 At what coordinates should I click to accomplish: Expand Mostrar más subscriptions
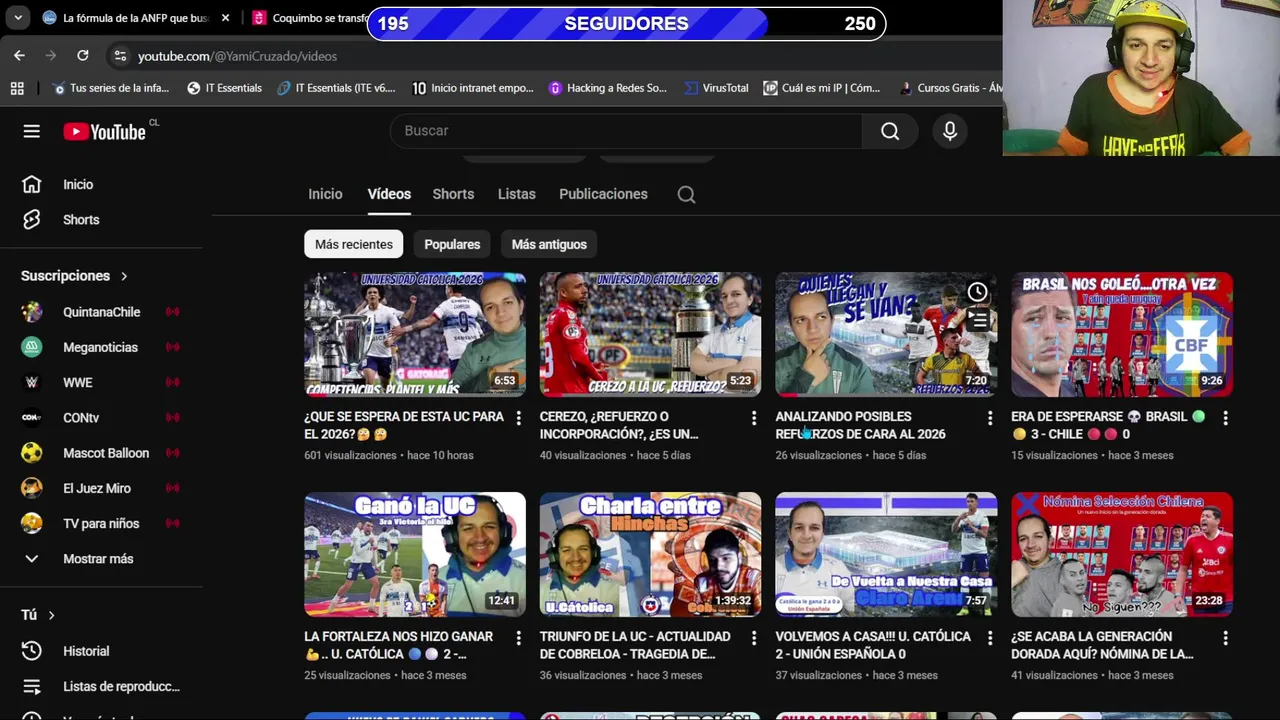pos(100,559)
